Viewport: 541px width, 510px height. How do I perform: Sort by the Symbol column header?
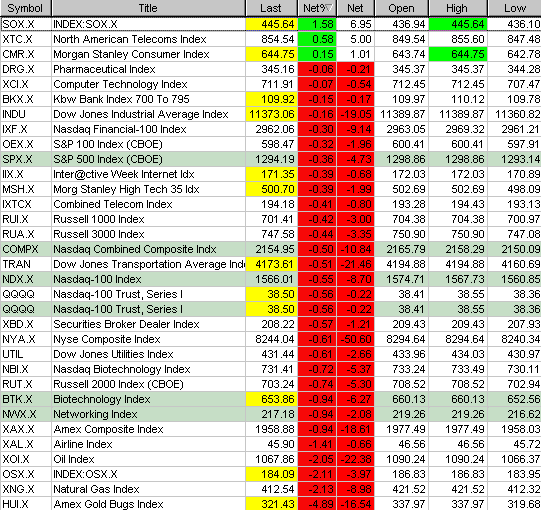tap(26, 8)
